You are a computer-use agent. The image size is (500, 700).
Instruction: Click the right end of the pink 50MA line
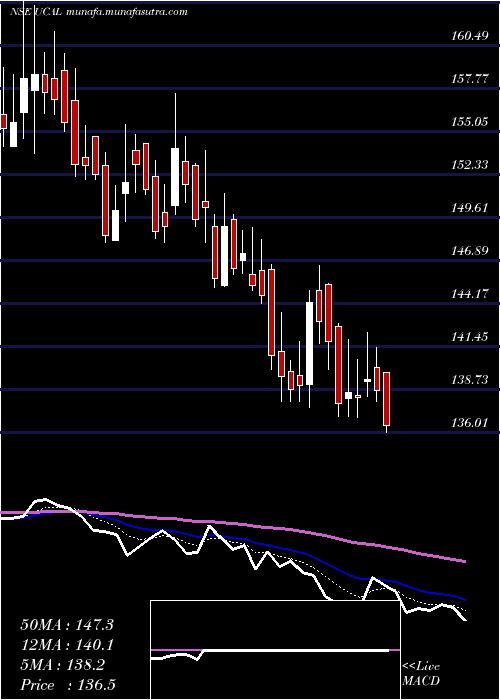pos(465,561)
